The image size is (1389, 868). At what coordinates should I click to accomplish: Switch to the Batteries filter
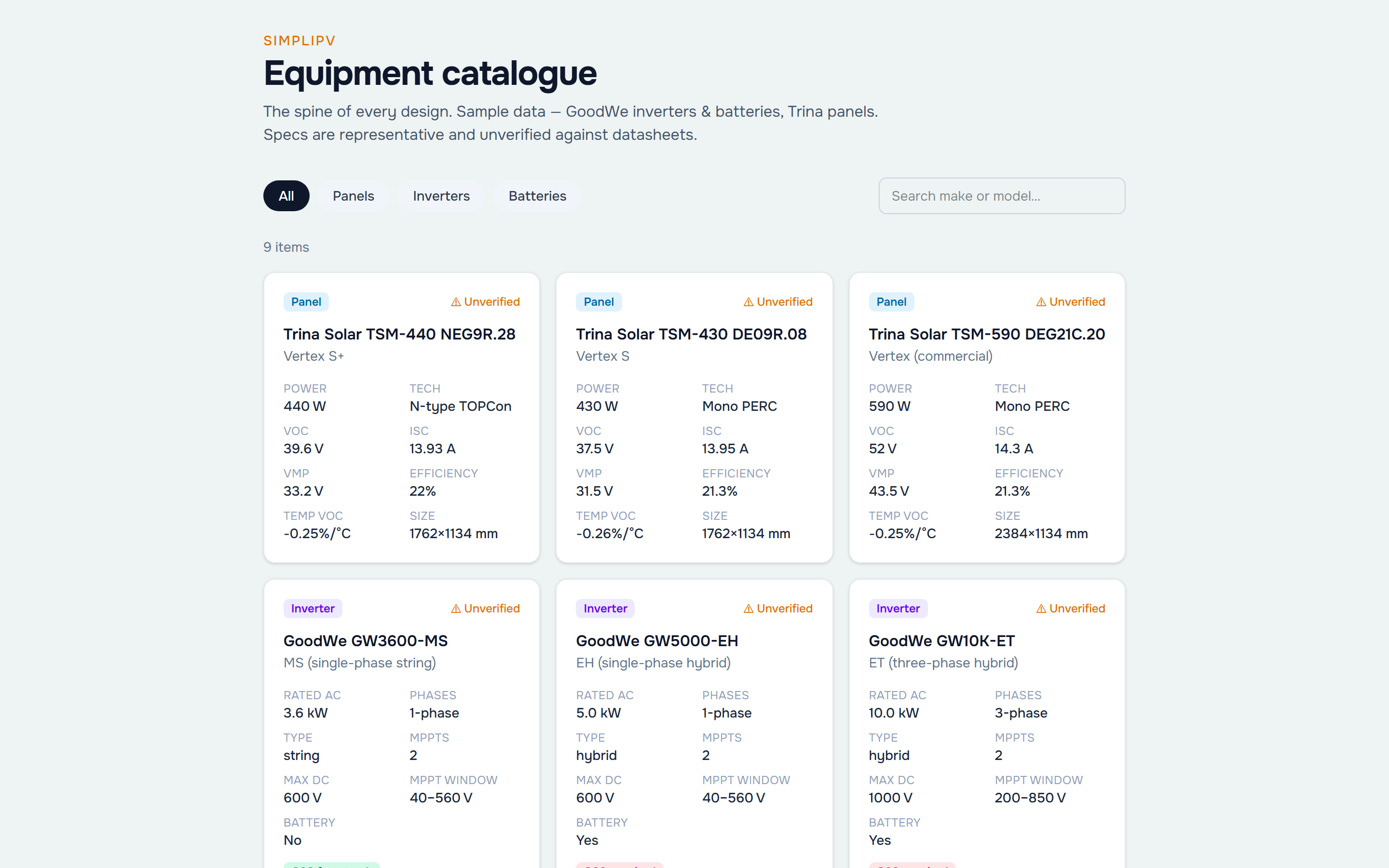click(x=537, y=196)
